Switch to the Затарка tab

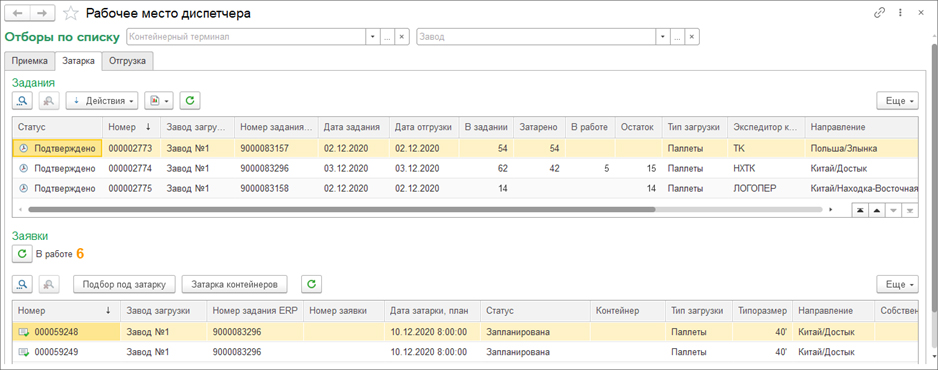click(x=78, y=61)
